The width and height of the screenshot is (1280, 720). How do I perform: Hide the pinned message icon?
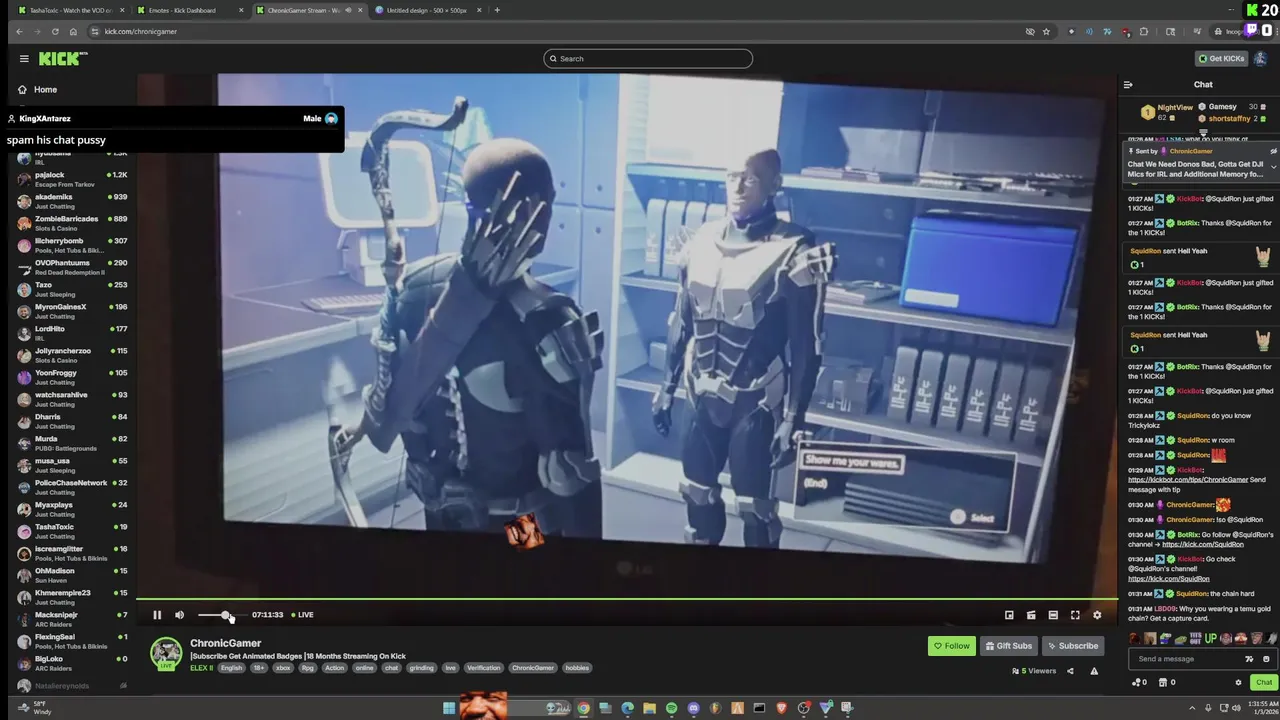1273,151
